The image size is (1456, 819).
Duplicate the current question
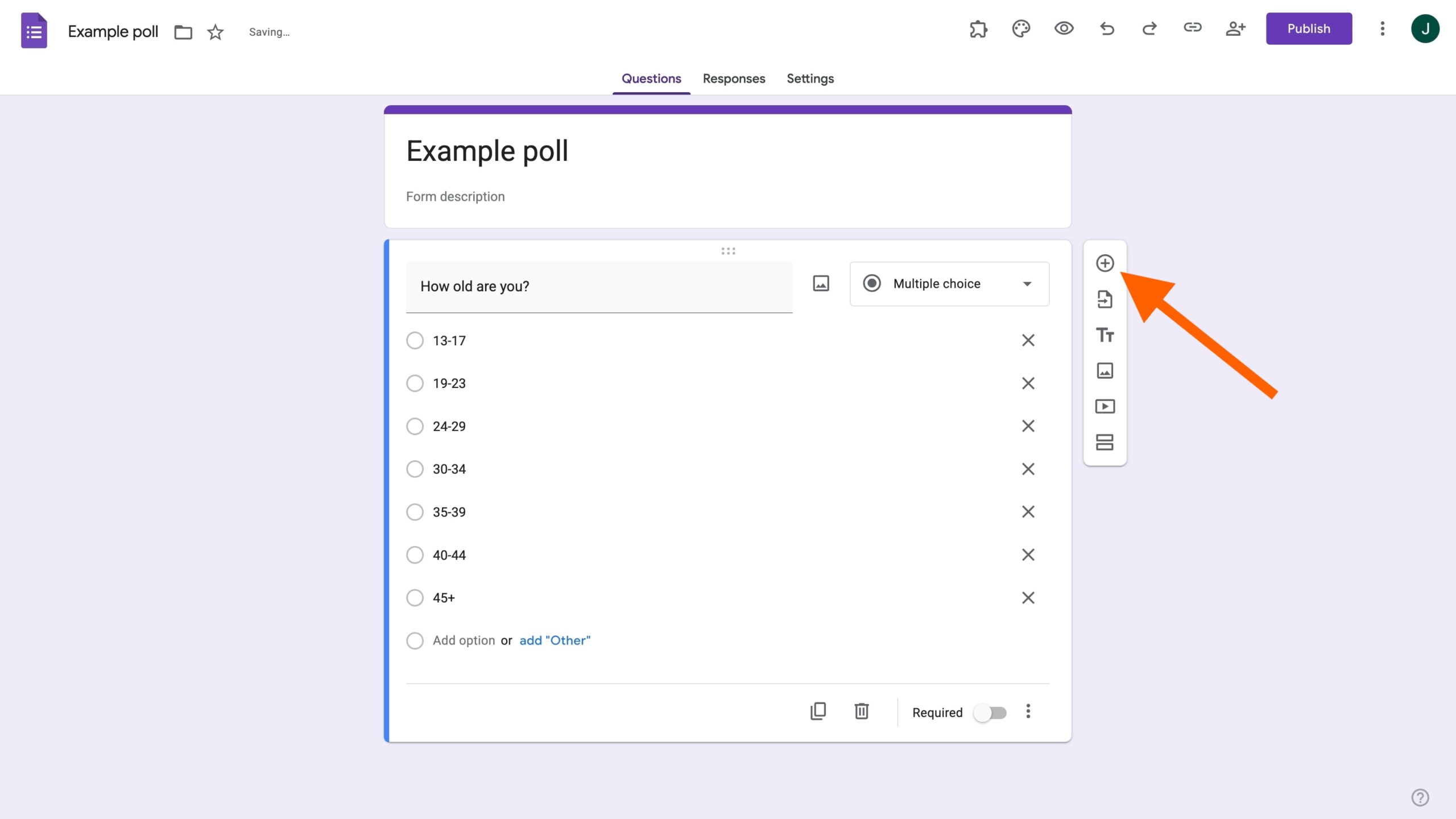[818, 712]
